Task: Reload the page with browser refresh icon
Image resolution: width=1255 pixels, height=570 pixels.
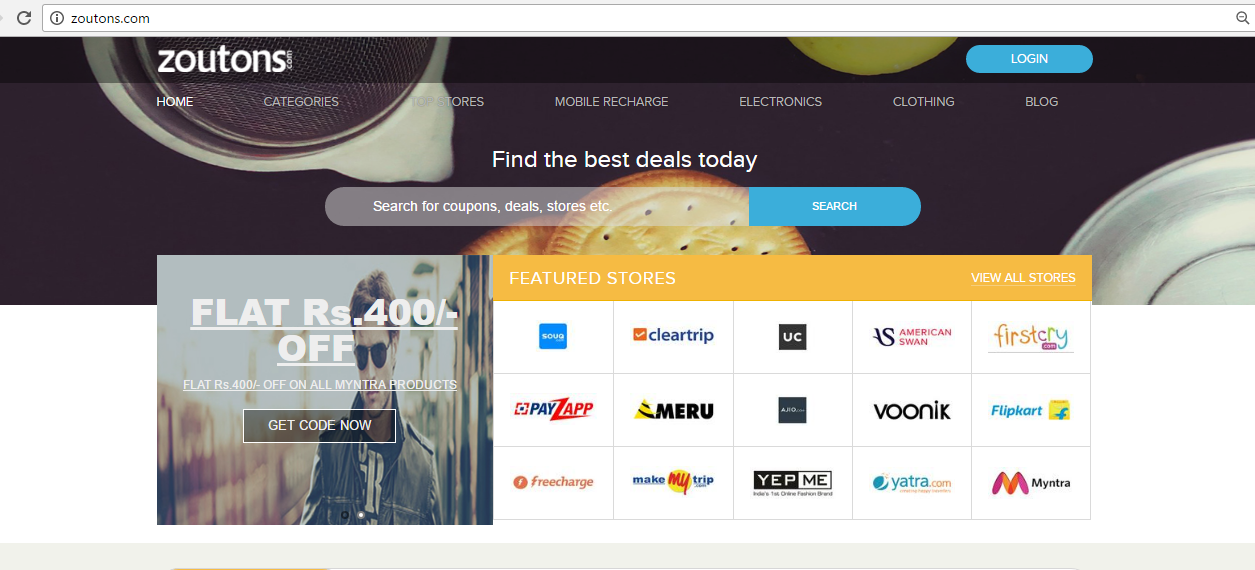Action: (24, 18)
